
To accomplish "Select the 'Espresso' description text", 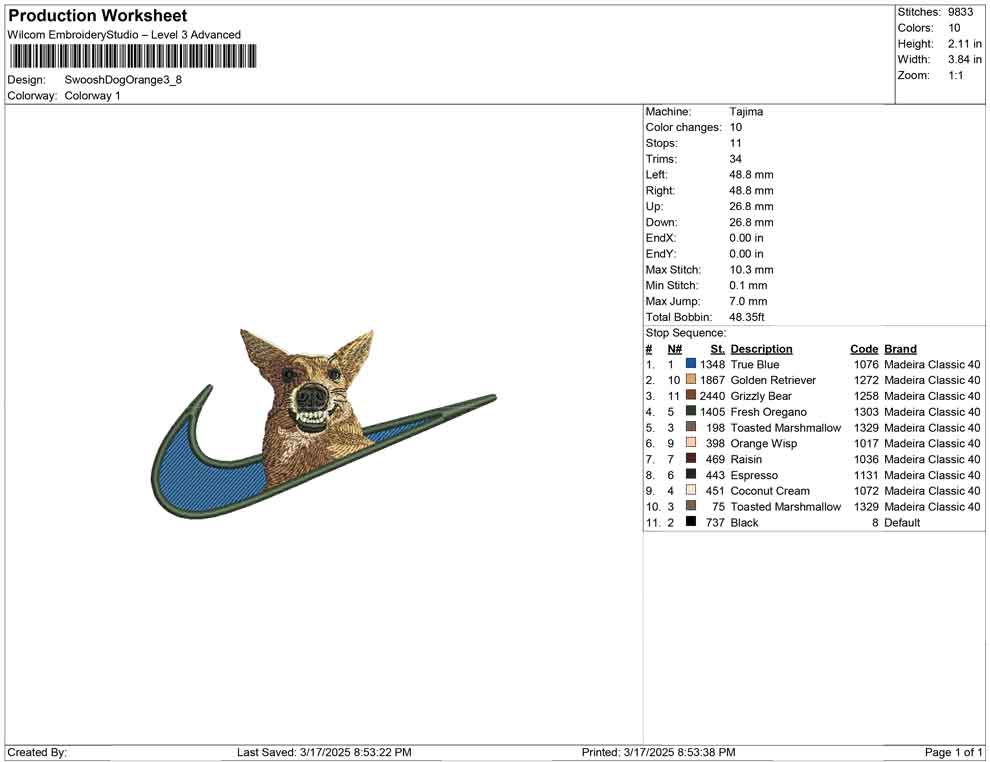I will coord(754,475).
